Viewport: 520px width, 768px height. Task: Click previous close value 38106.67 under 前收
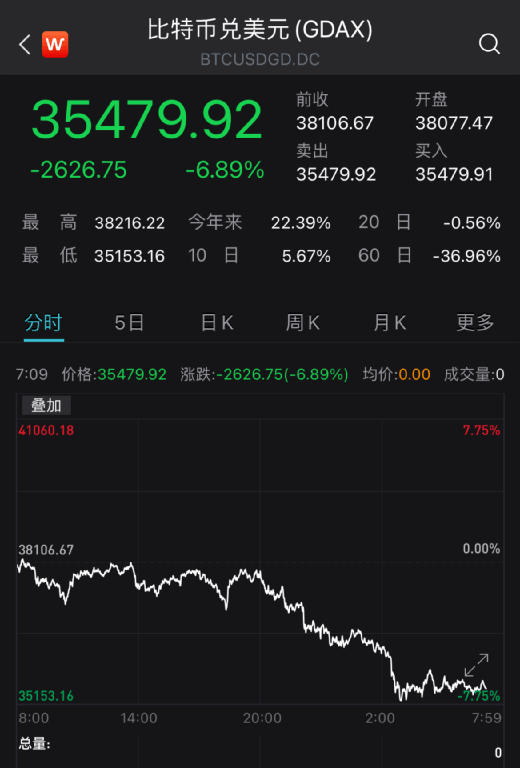(335, 123)
